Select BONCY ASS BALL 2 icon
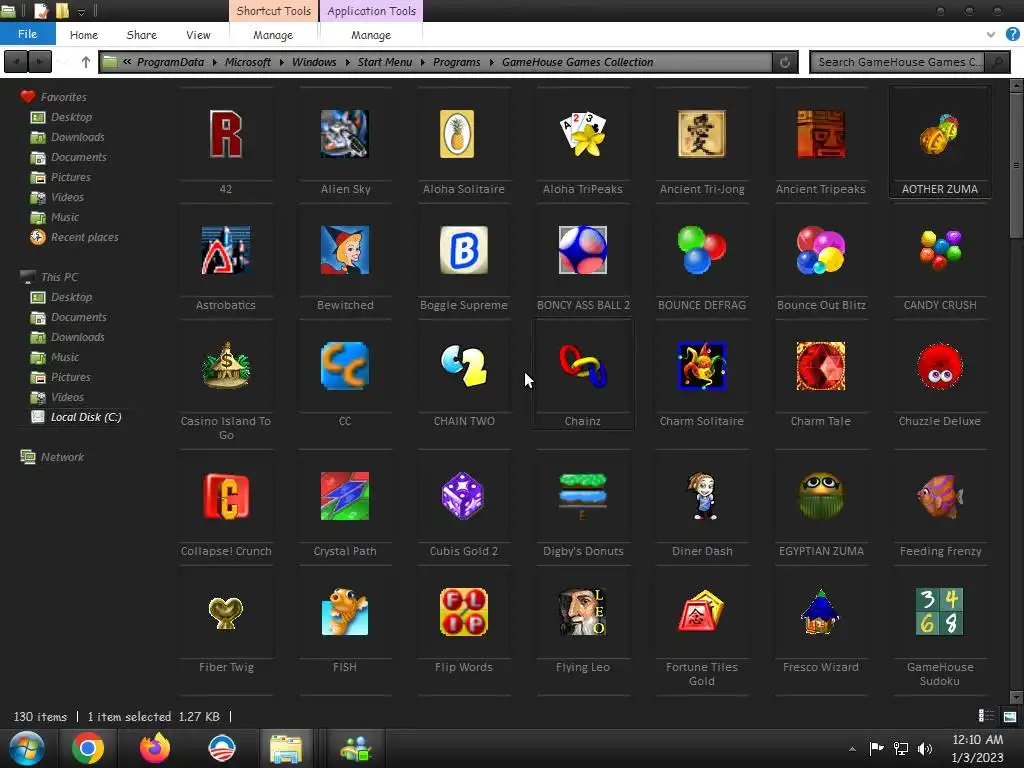Viewport: 1024px width, 768px height. tap(583, 250)
